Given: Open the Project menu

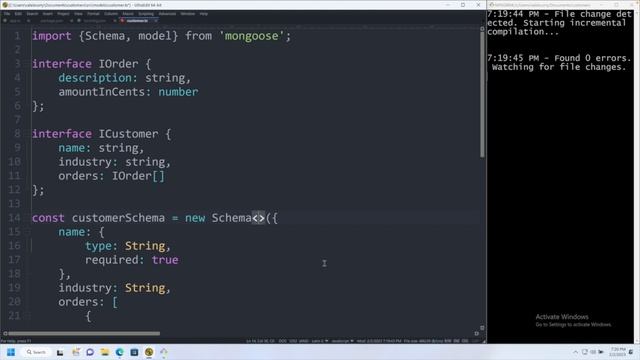Looking at the screenshot, I should tap(63, 14).
